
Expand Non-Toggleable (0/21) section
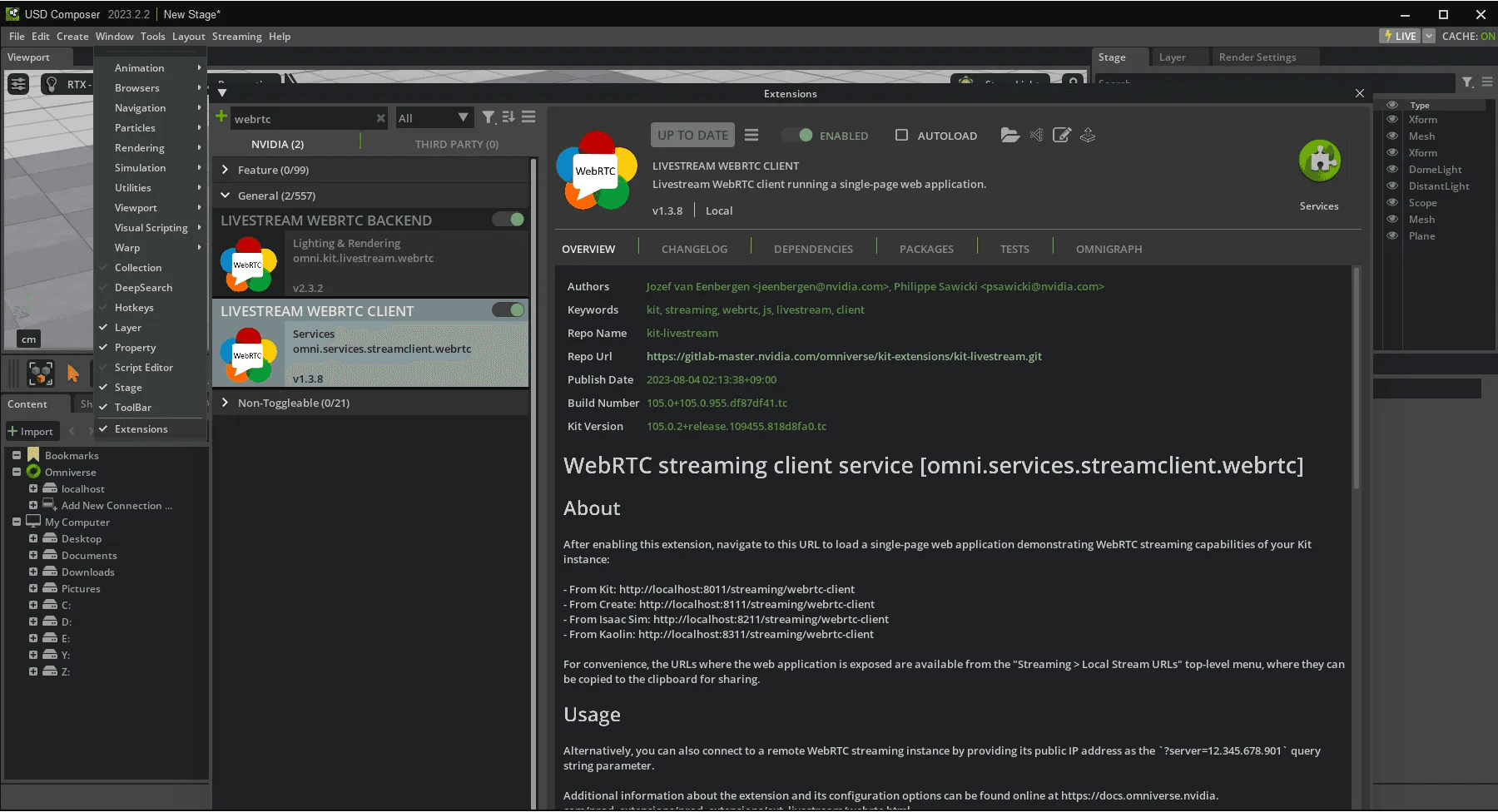click(x=226, y=403)
